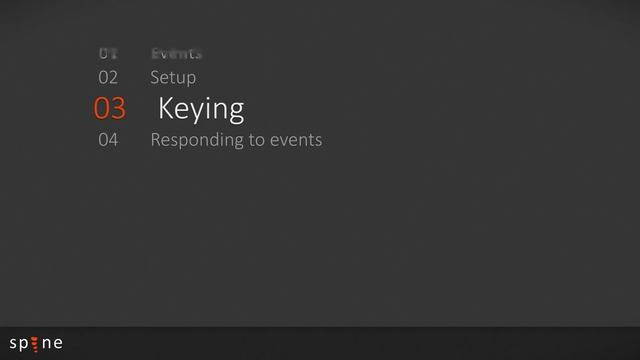Click the dark footer bar beside the logo
The image size is (640, 360).
351,343
